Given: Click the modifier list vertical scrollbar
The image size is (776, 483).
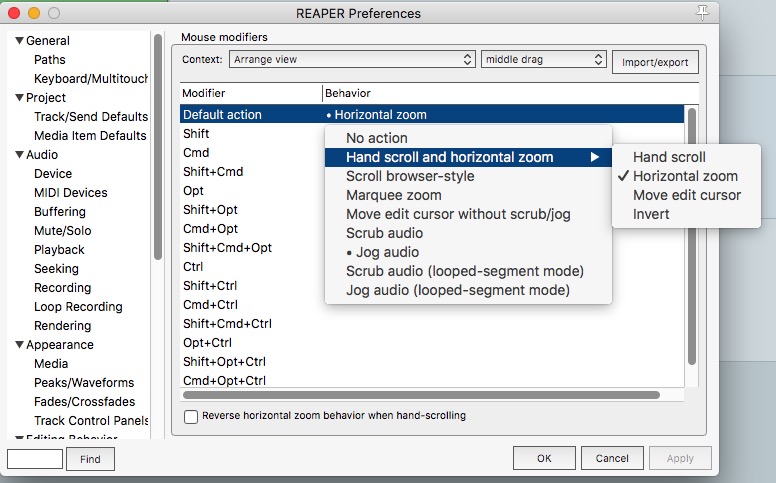Looking at the screenshot, I should pos(691,237).
